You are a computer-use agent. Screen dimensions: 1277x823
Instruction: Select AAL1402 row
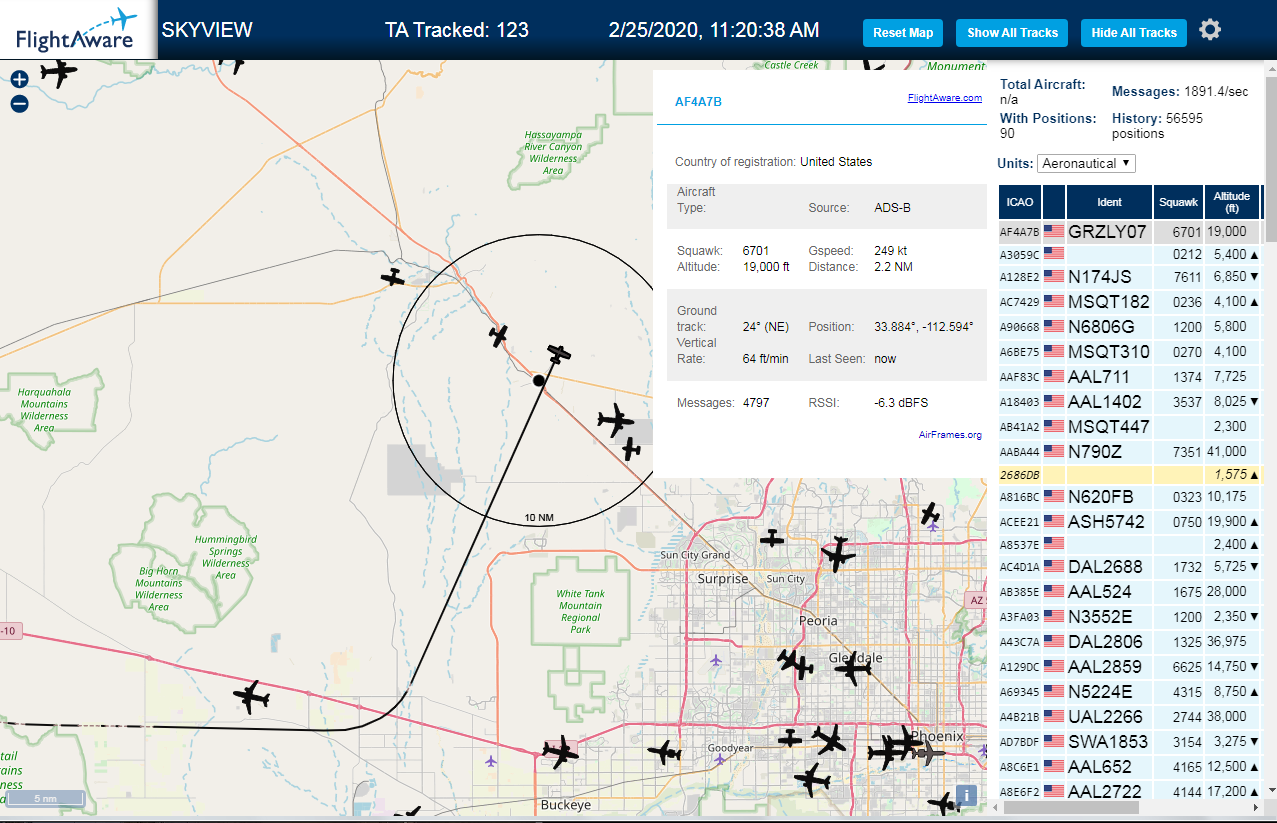click(1130, 401)
